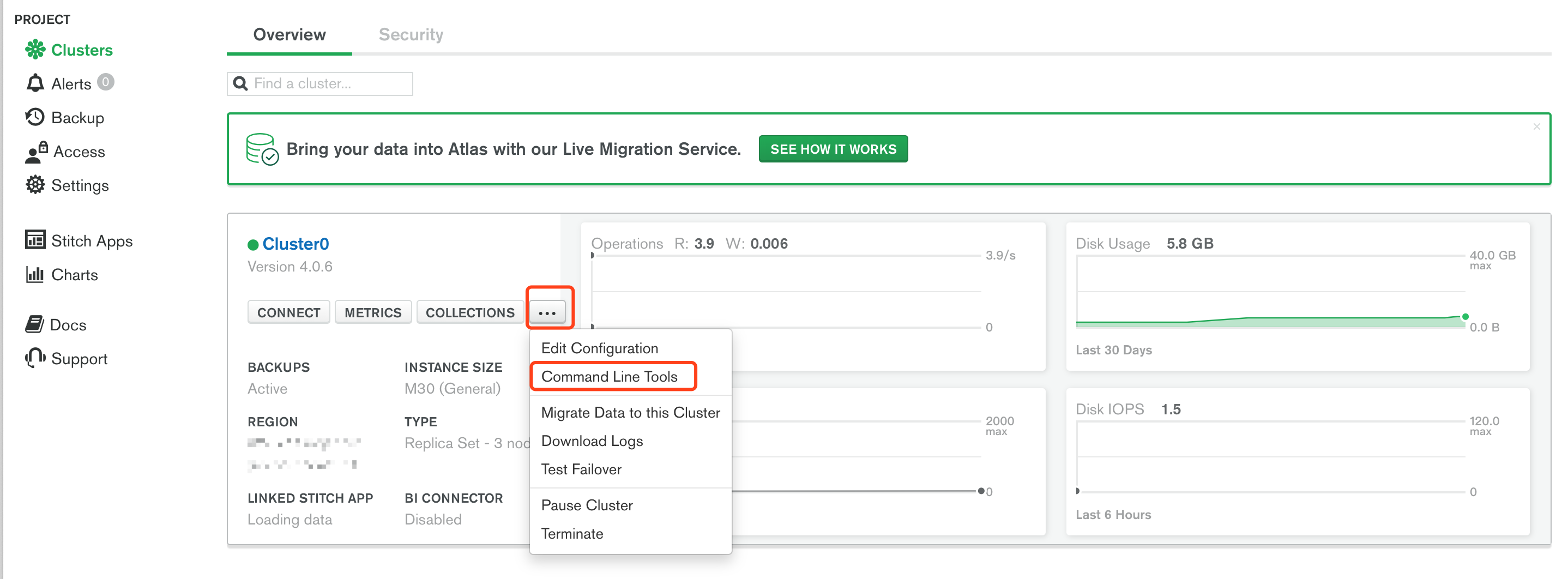The width and height of the screenshot is (1568, 579).
Task: Click the green Cluster0 status dot
Action: [x=252, y=245]
